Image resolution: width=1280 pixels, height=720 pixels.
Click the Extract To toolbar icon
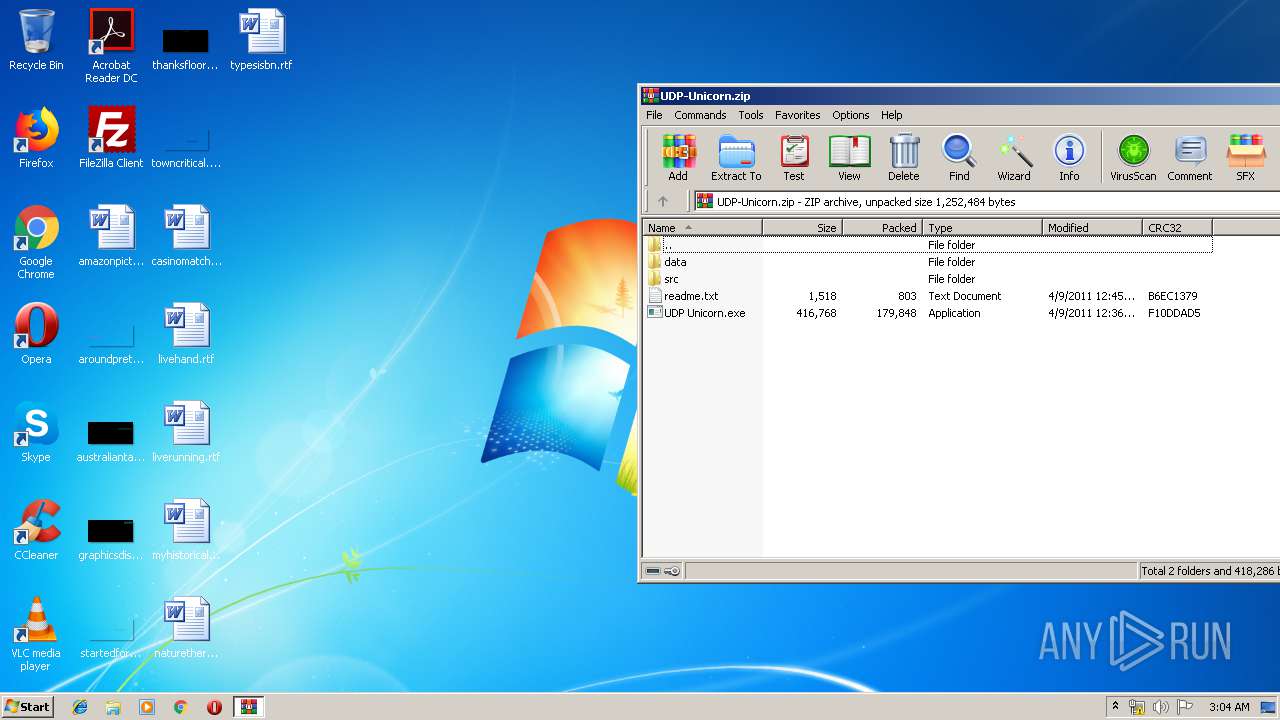(x=736, y=158)
